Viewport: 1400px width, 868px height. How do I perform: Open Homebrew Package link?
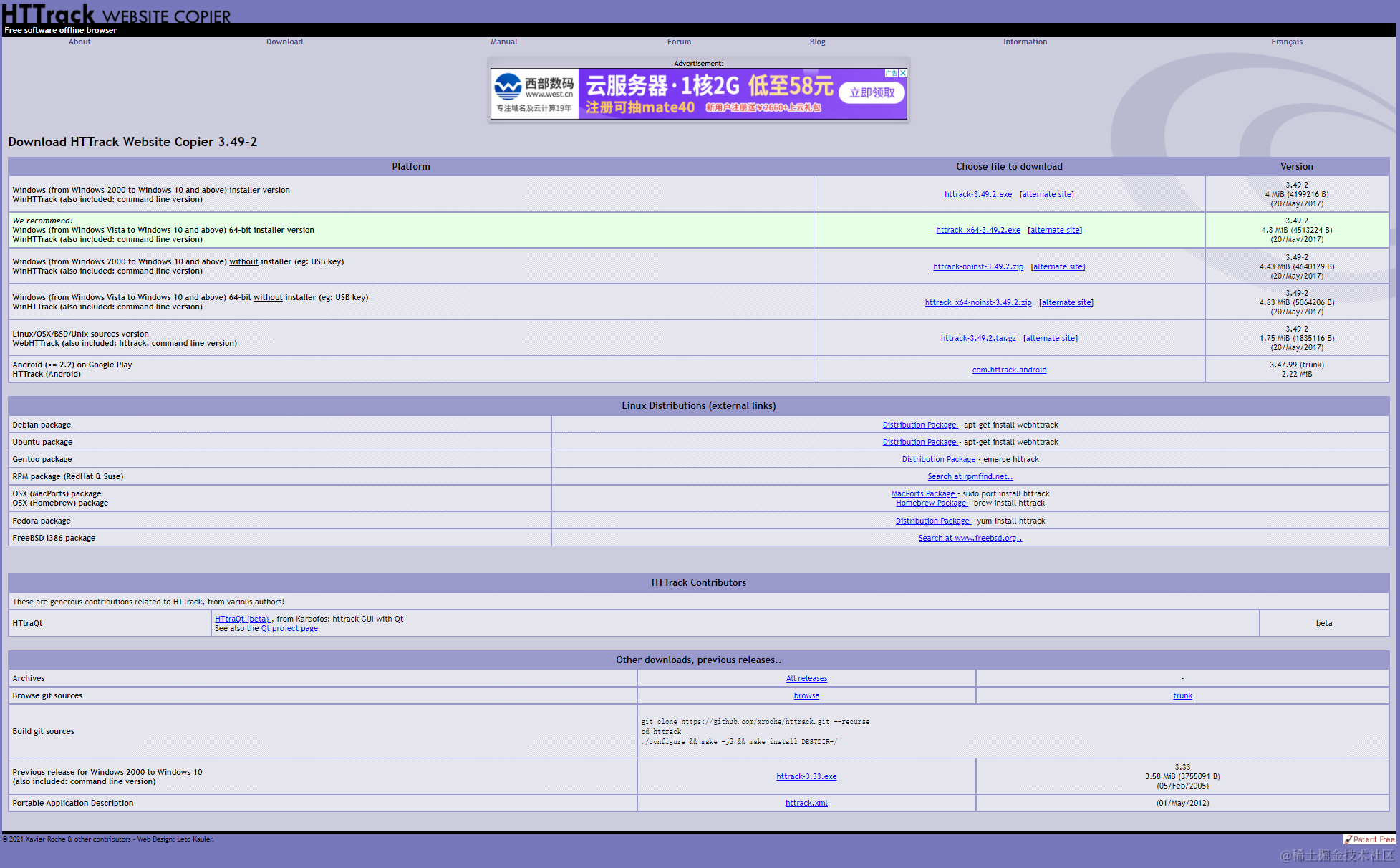point(931,503)
